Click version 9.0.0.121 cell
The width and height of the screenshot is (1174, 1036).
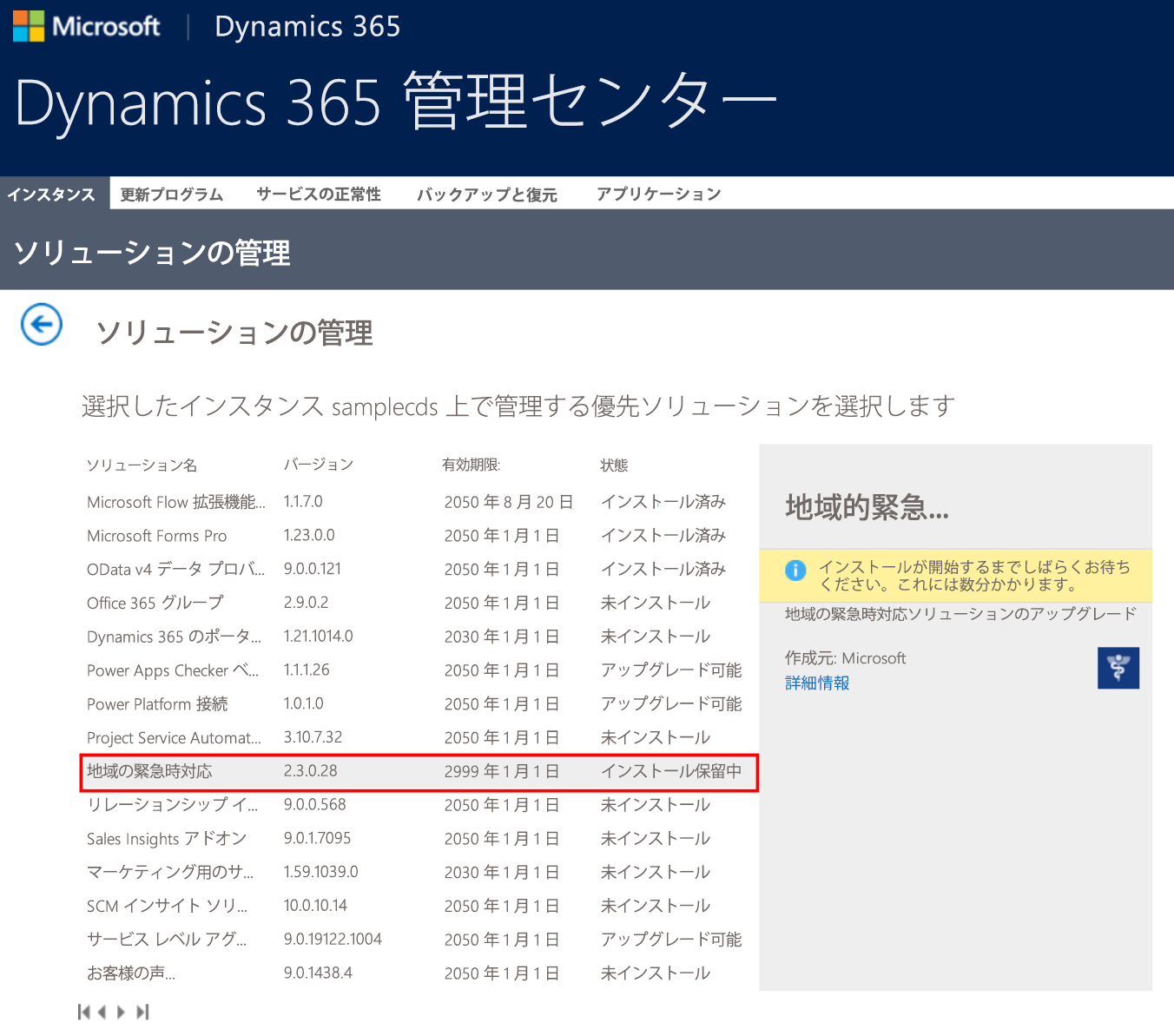click(313, 569)
